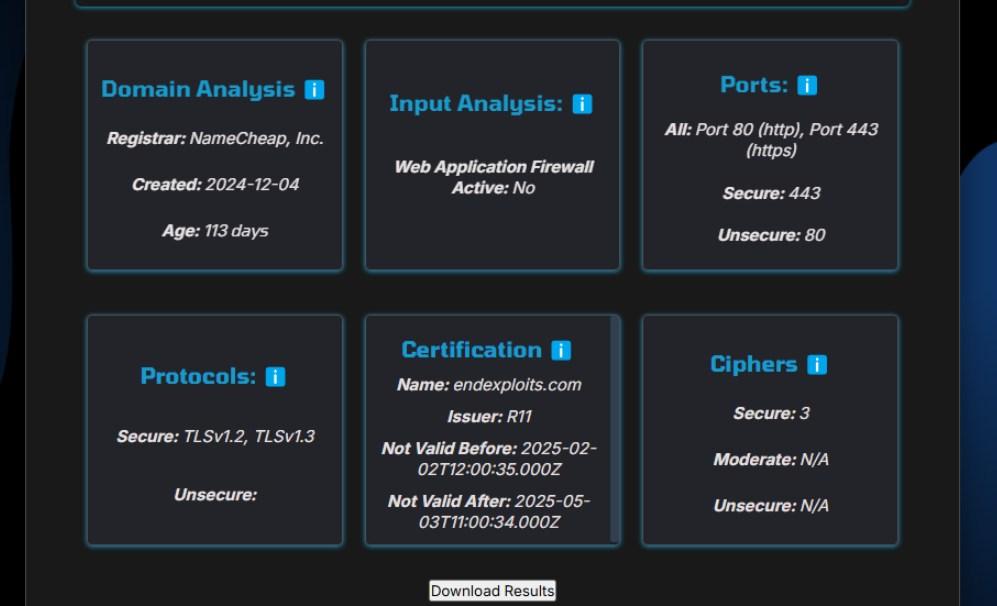Select the Ciphers Unsecure: N/A value
997x606 pixels.
[771, 506]
